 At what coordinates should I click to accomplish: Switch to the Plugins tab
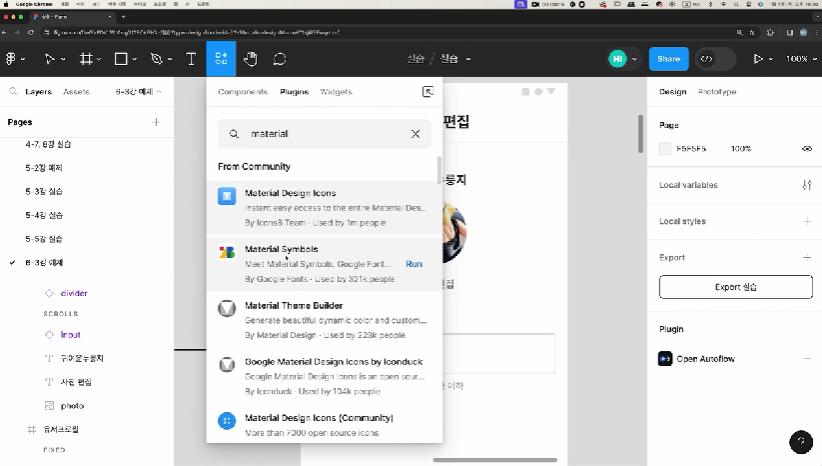tap(294, 92)
